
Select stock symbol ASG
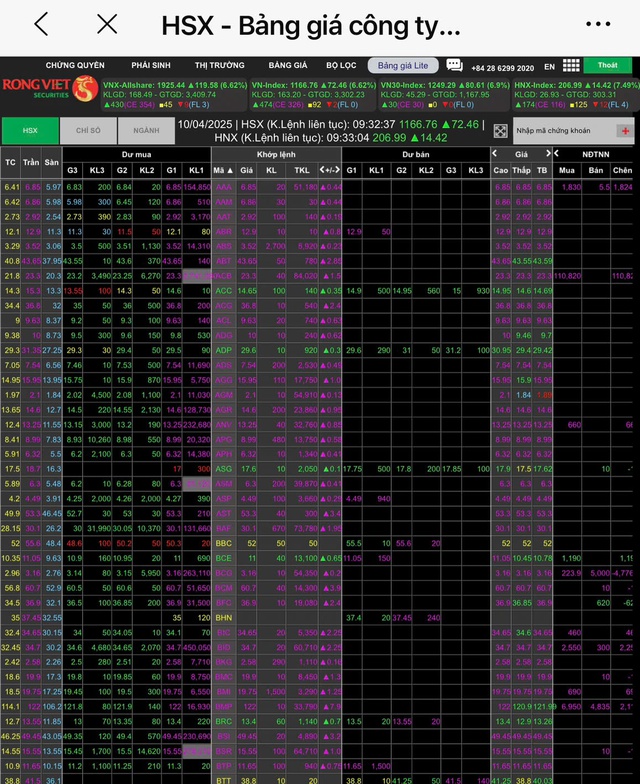coord(224,469)
